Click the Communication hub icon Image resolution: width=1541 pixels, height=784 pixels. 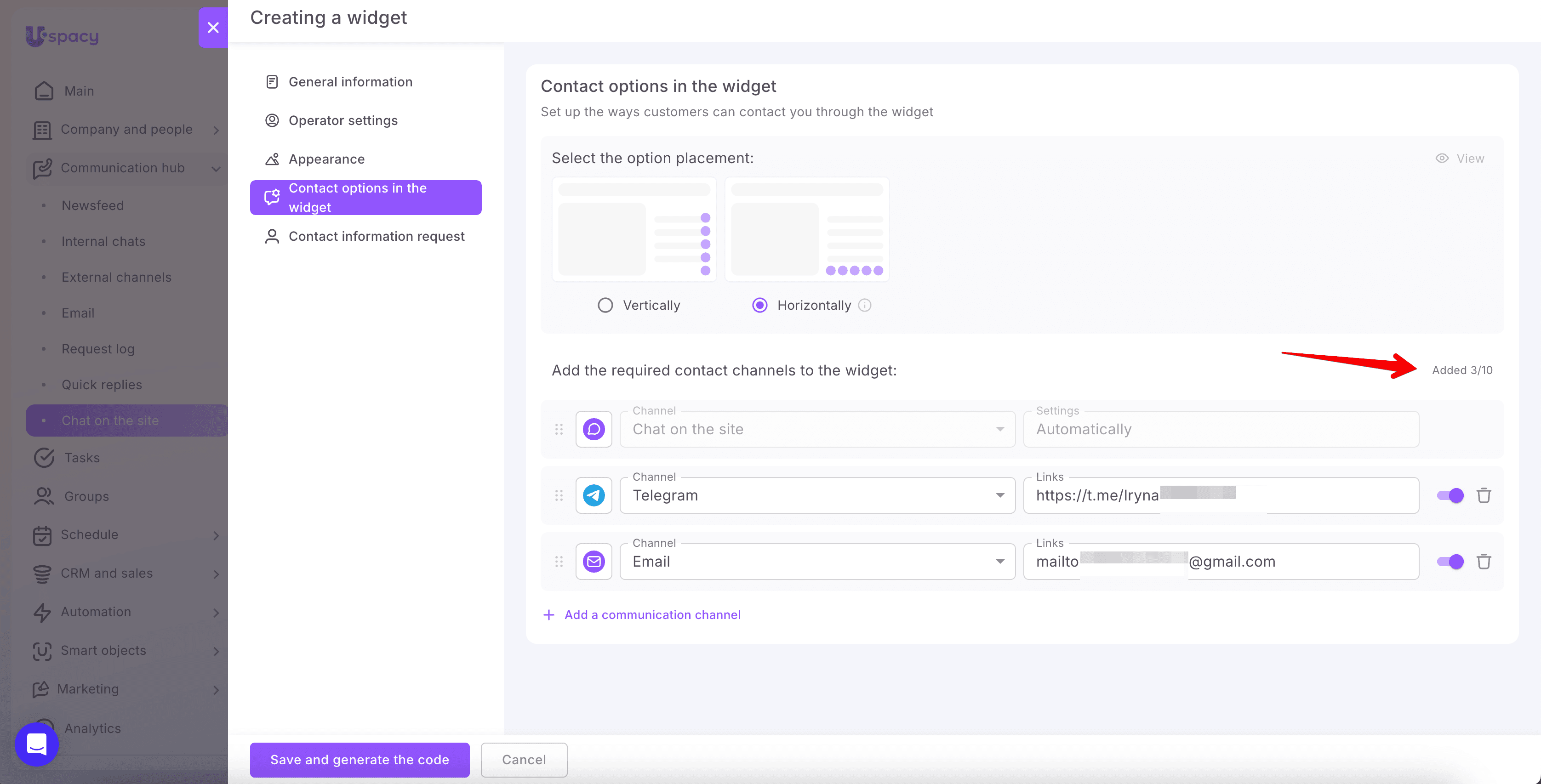42,168
